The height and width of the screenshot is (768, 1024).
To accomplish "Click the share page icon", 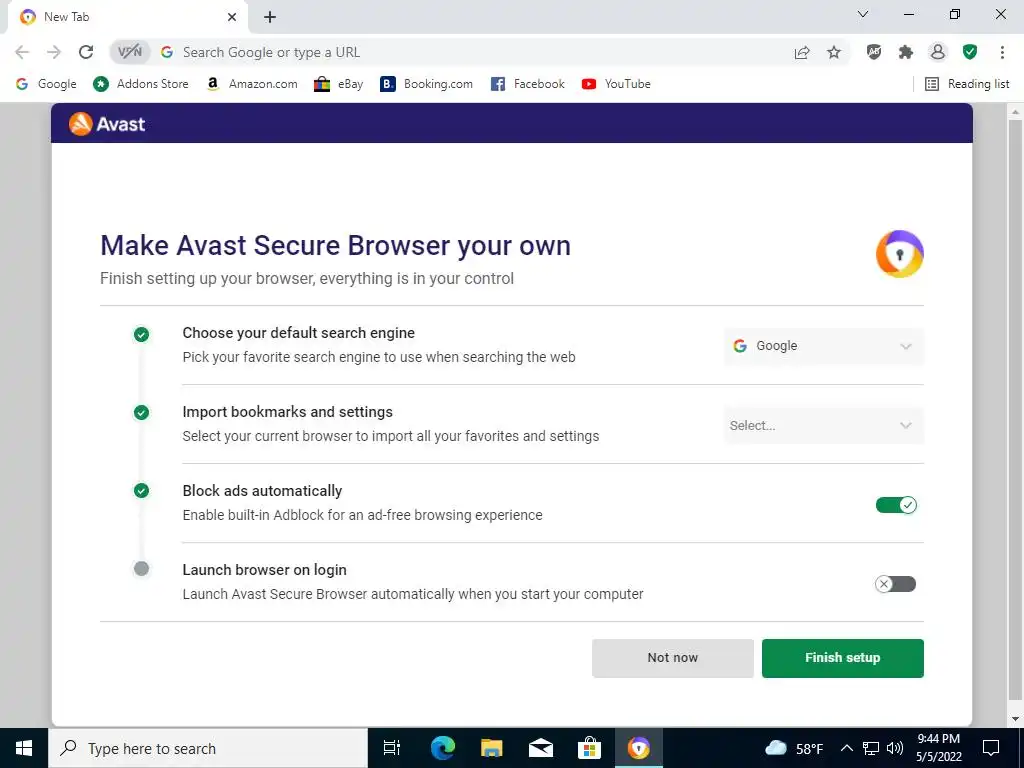I will coord(802,52).
